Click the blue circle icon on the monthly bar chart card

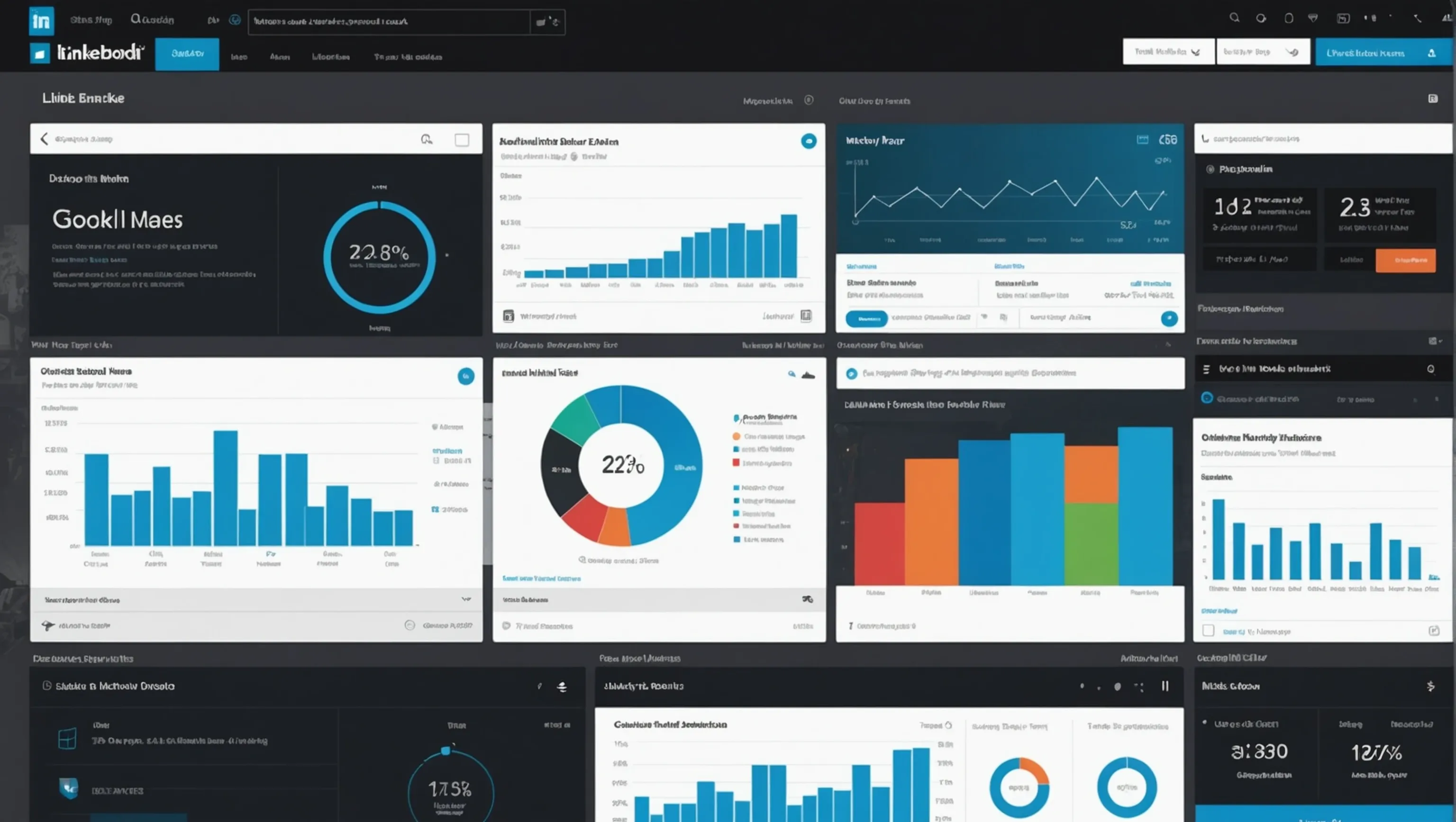click(466, 376)
